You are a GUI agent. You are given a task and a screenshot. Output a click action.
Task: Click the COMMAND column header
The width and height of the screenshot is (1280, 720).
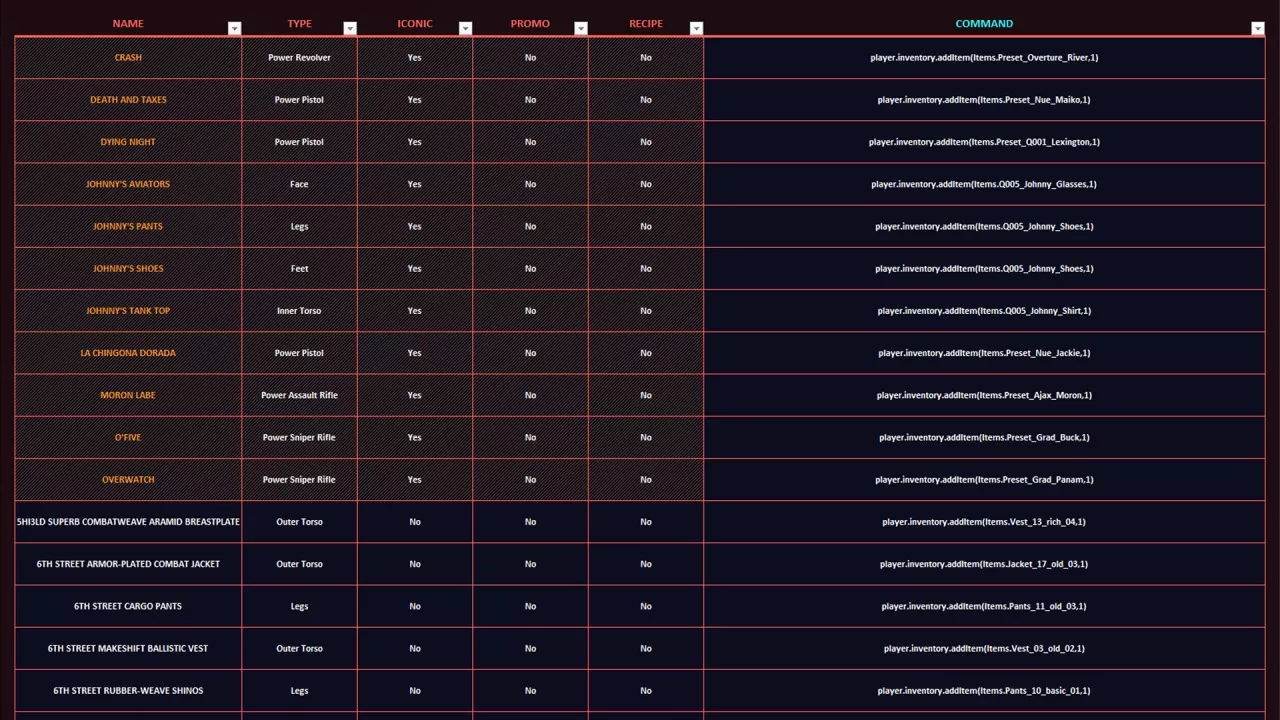[x=984, y=23]
